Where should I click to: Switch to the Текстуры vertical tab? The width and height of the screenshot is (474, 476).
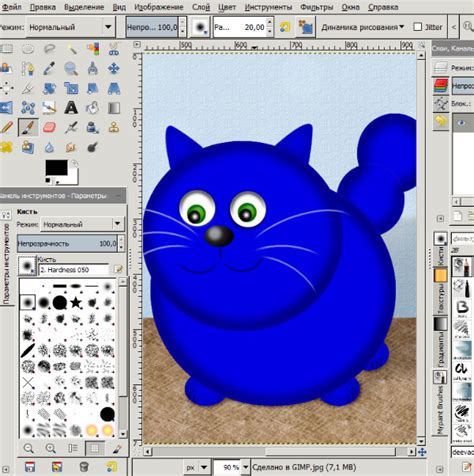point(441,292)
